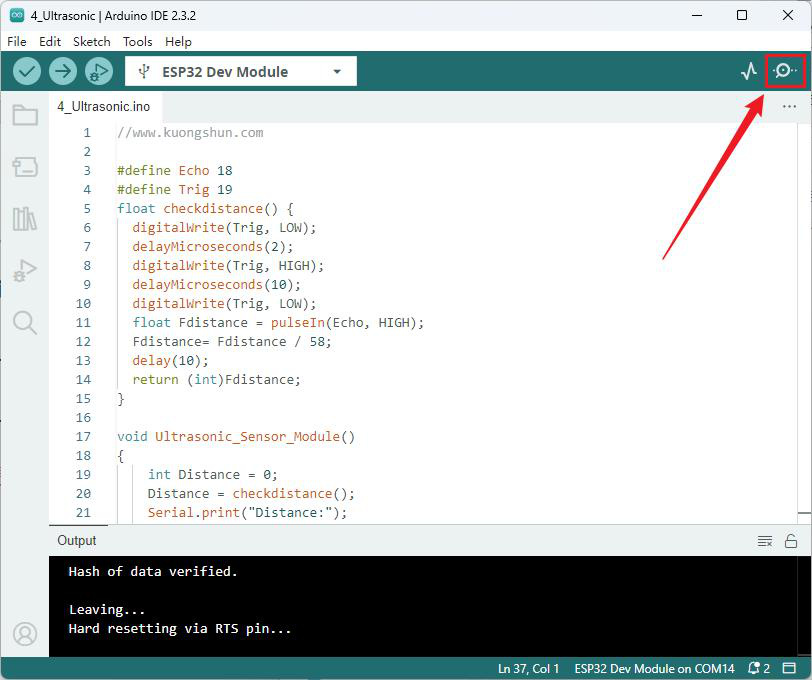Screen dimensions: 812x680
Task: Click 'Fdistance= Fdistance / 58;' line
Action: pos(232,342)
